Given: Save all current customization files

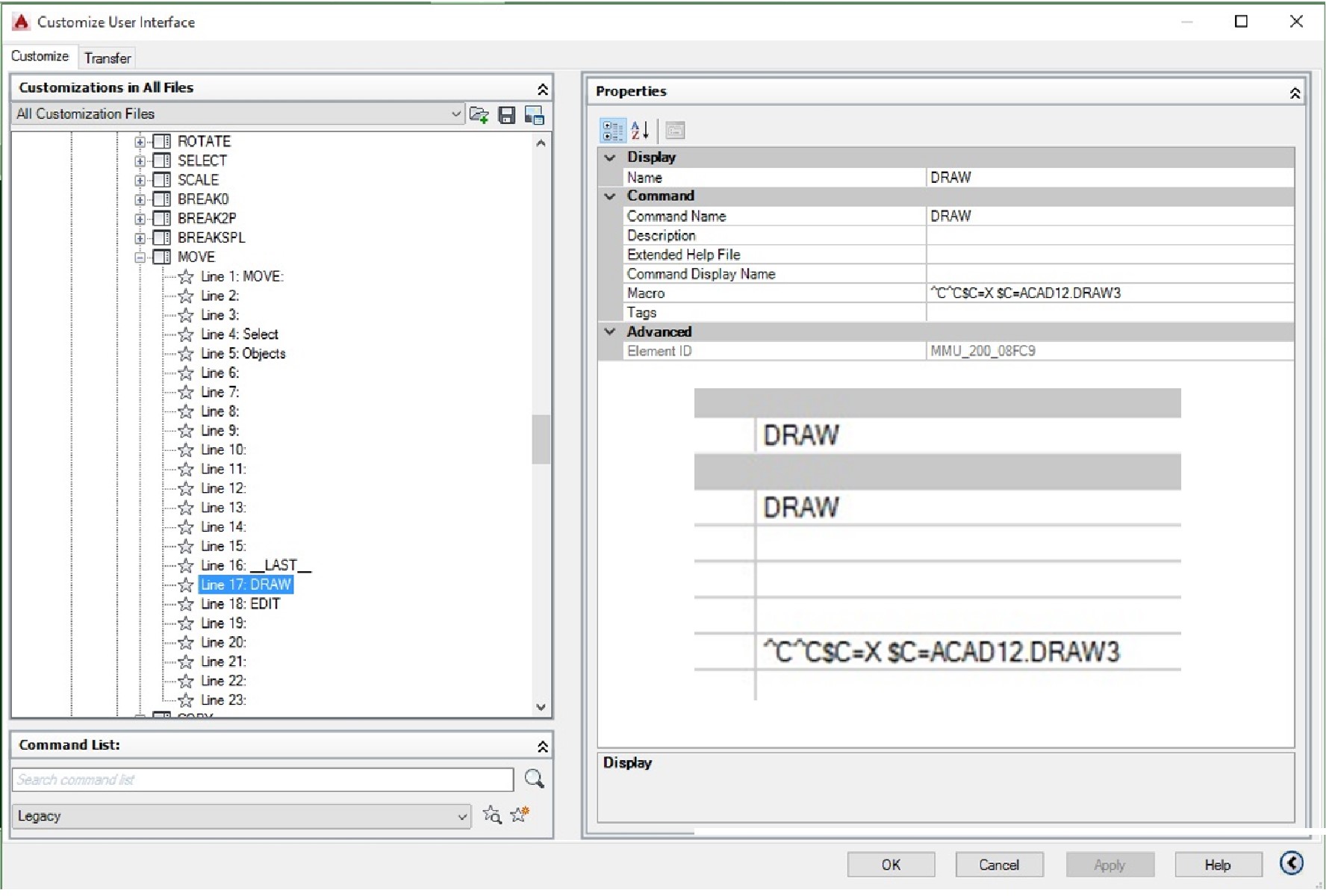Looking at the screenshot, I should tap(508, 115).
